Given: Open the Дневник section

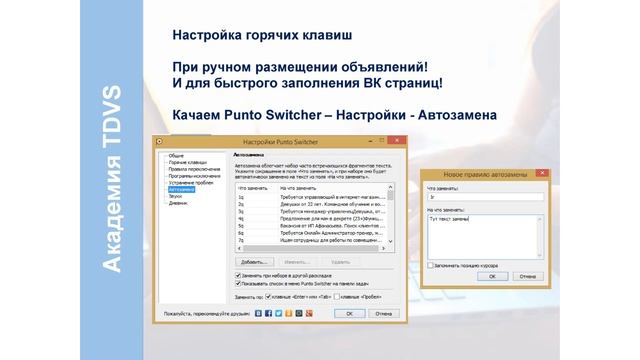Looking at the screenshot, I should pos(178,203).
